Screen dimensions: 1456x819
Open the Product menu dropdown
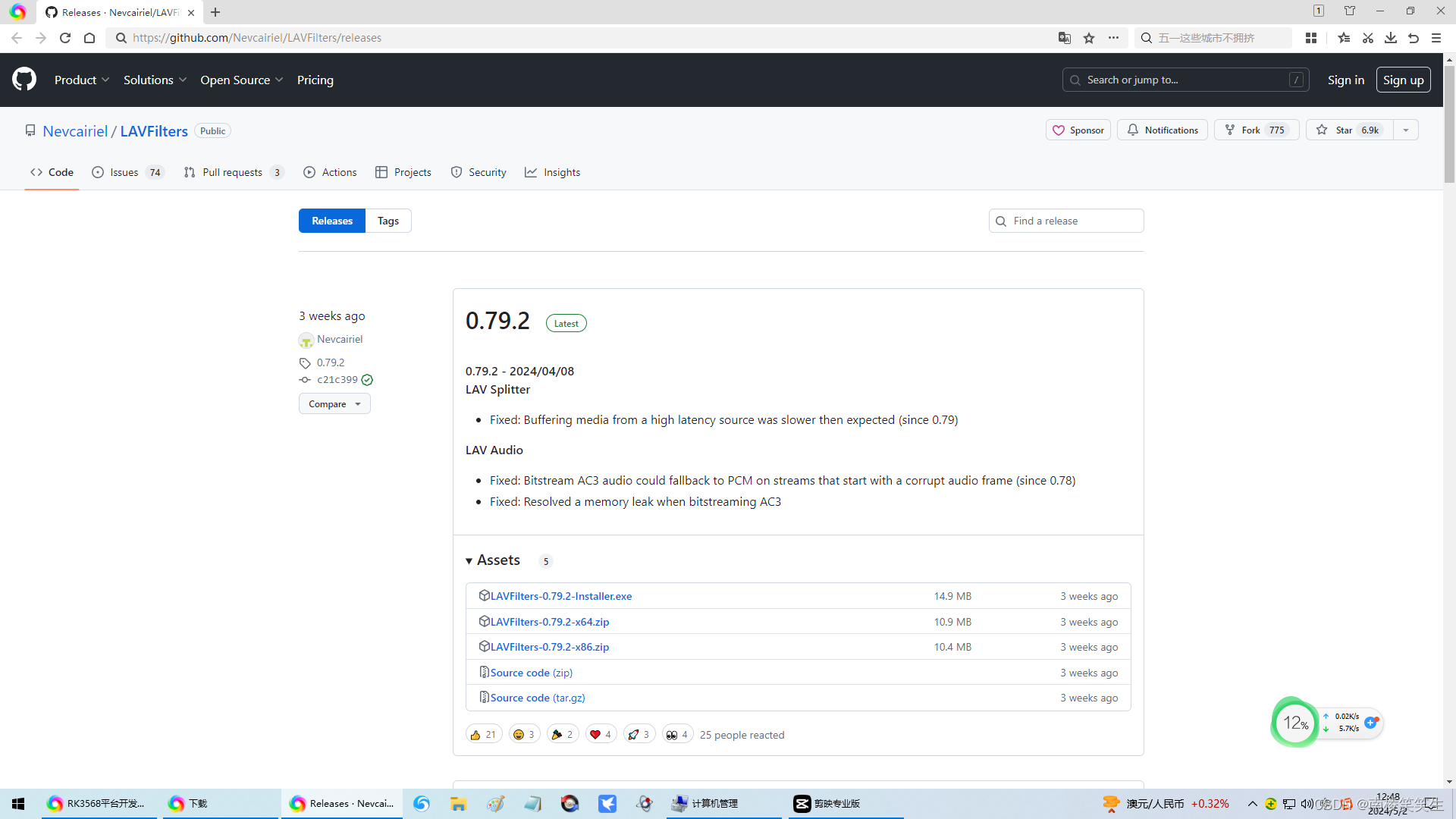point(82,80)
